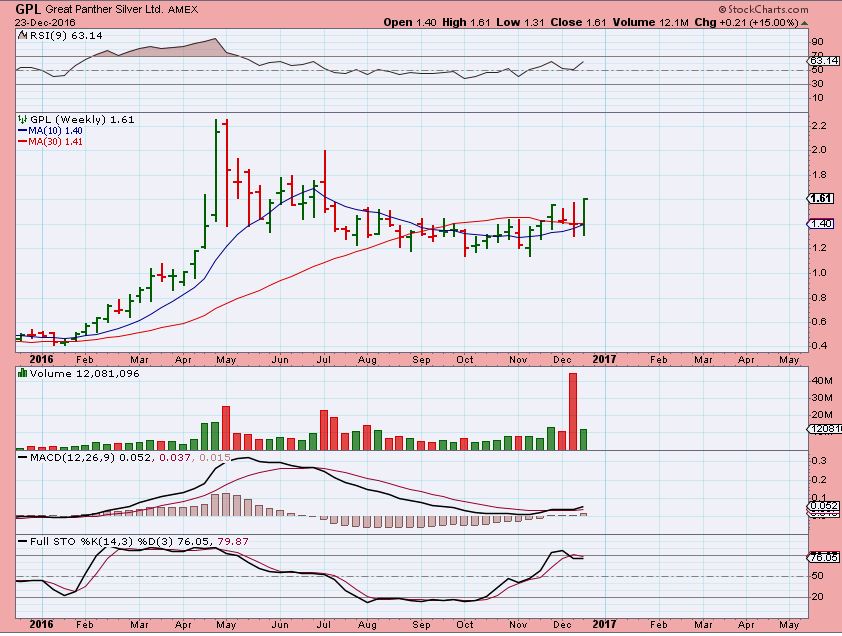Select the GPL ticker symbol in the header
The width and height of the screenshot is (842, 636).
pyautogui.click(x=28, y=9)
